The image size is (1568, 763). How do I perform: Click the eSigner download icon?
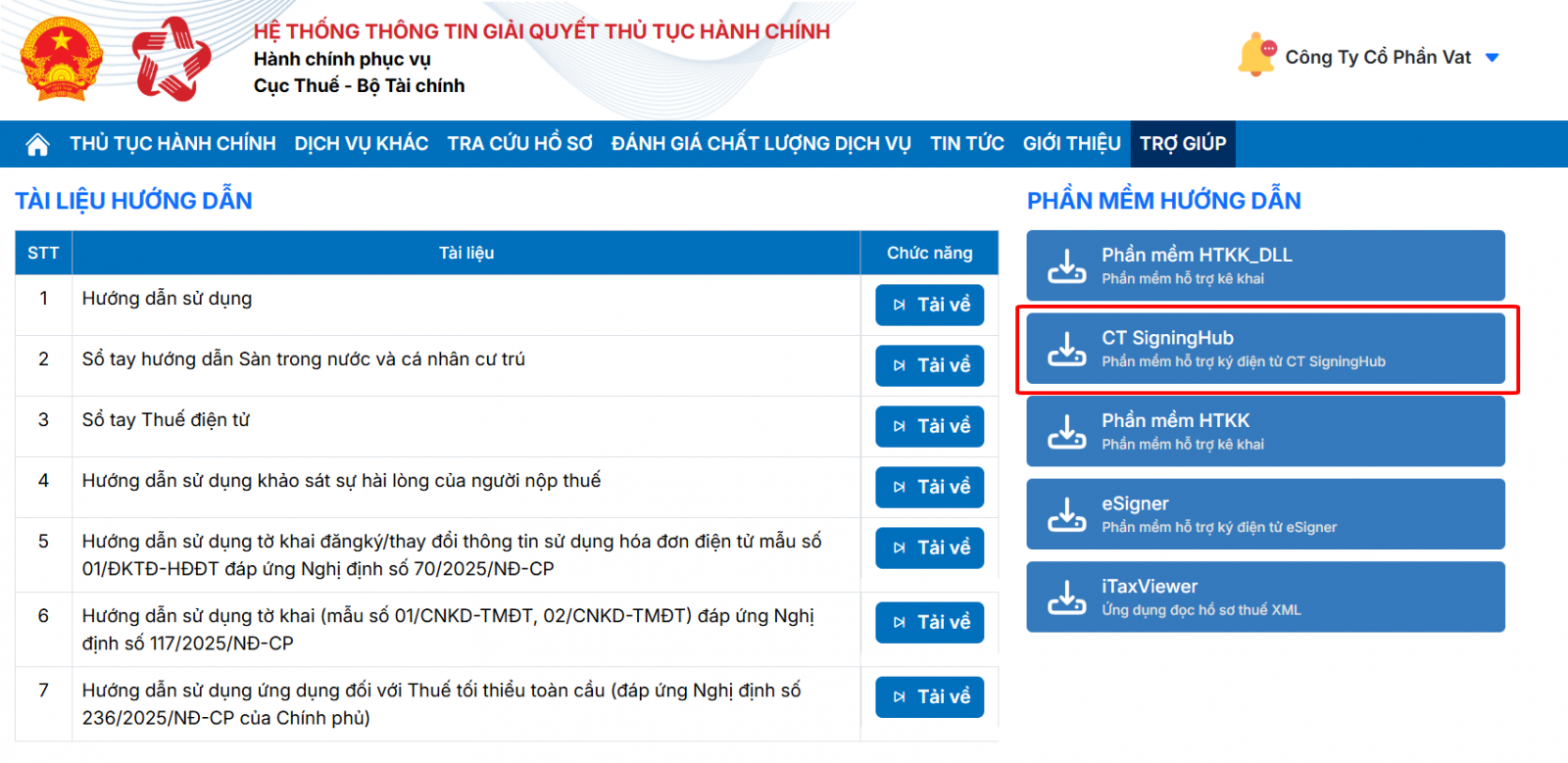[1066, 514]
